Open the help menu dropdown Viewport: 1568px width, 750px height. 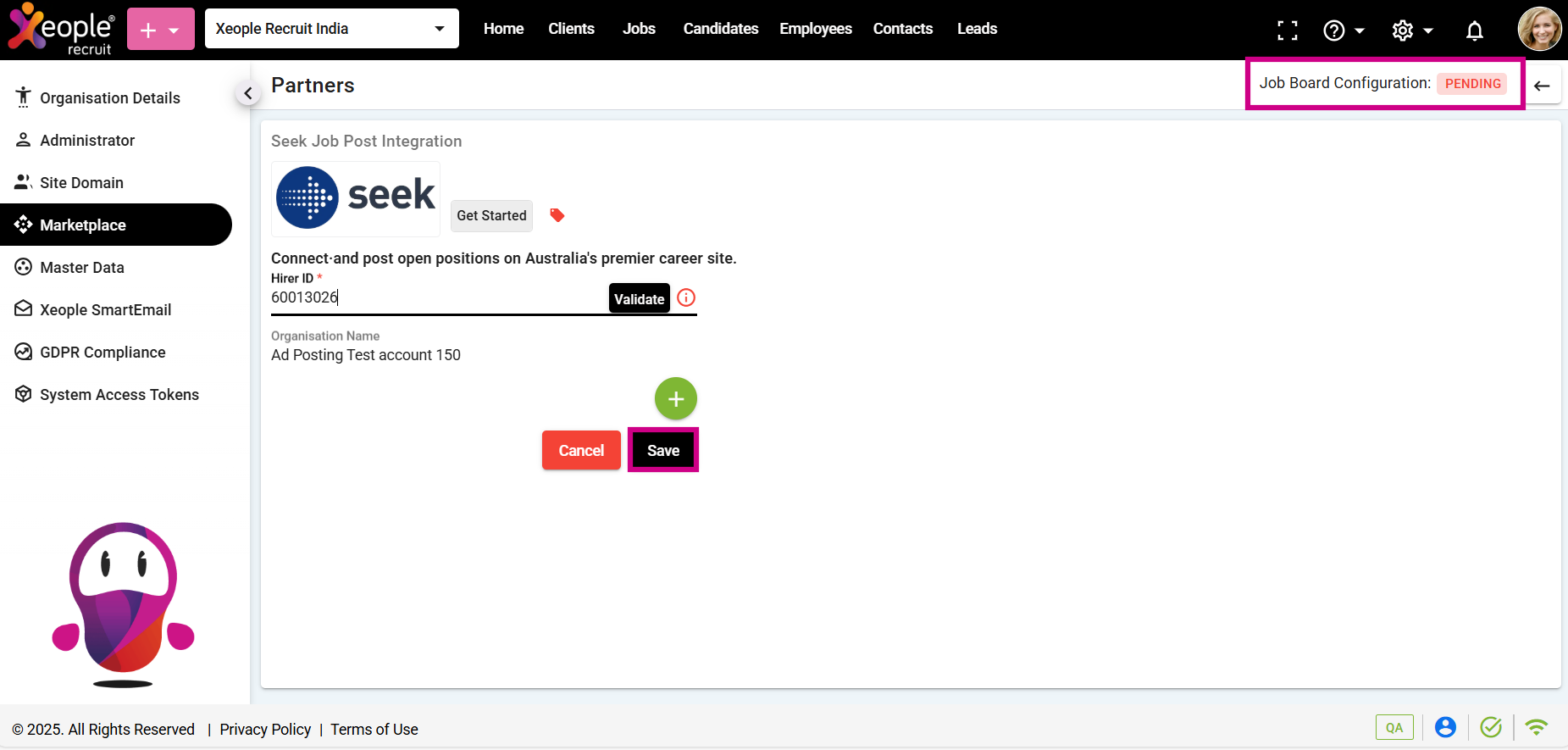click(x=1344, y=31)
